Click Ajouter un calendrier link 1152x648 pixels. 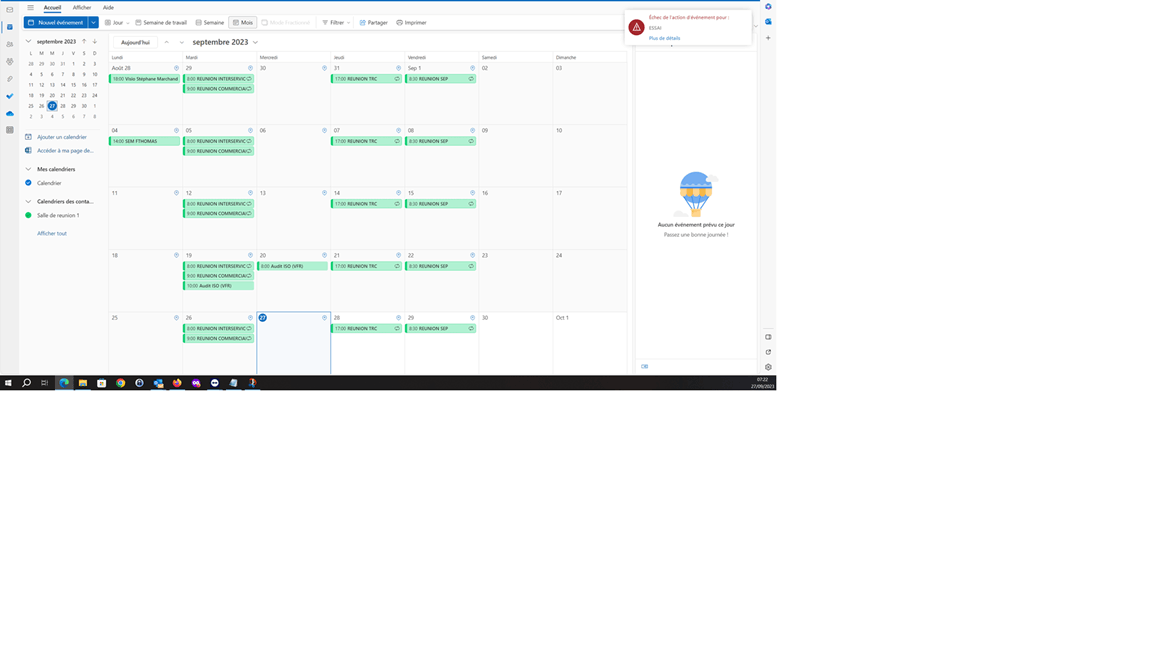[x=62, y=137]
